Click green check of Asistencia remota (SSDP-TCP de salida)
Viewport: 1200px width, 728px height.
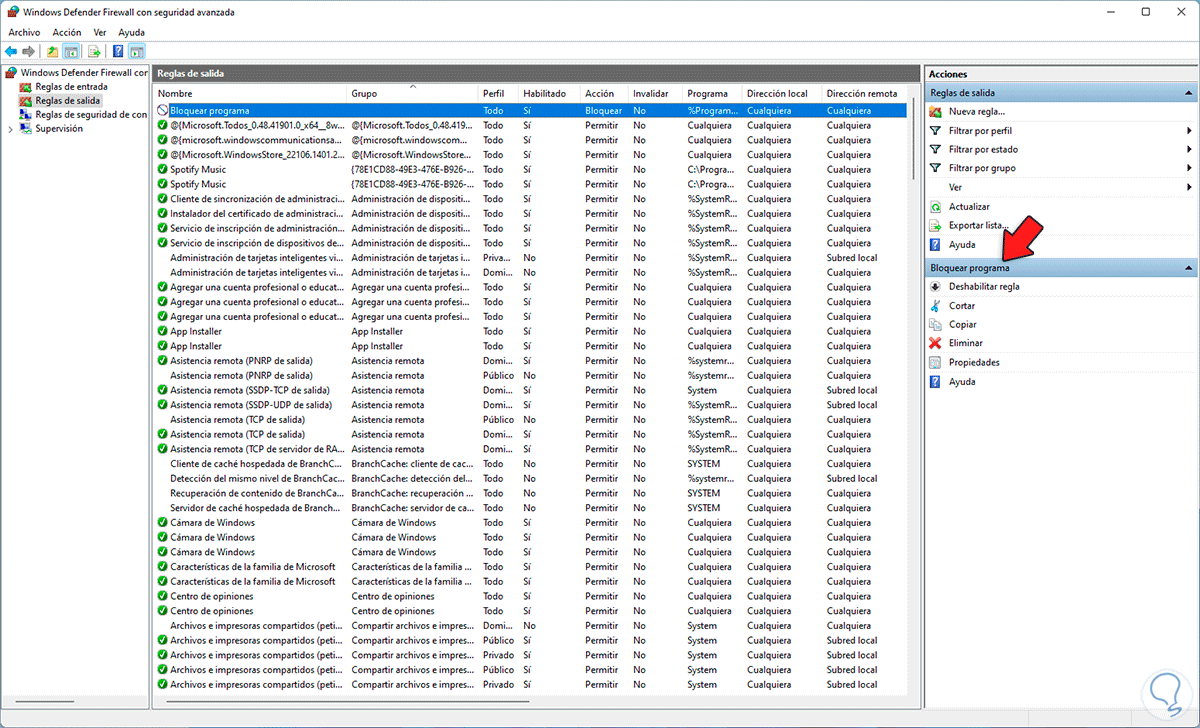163,390
